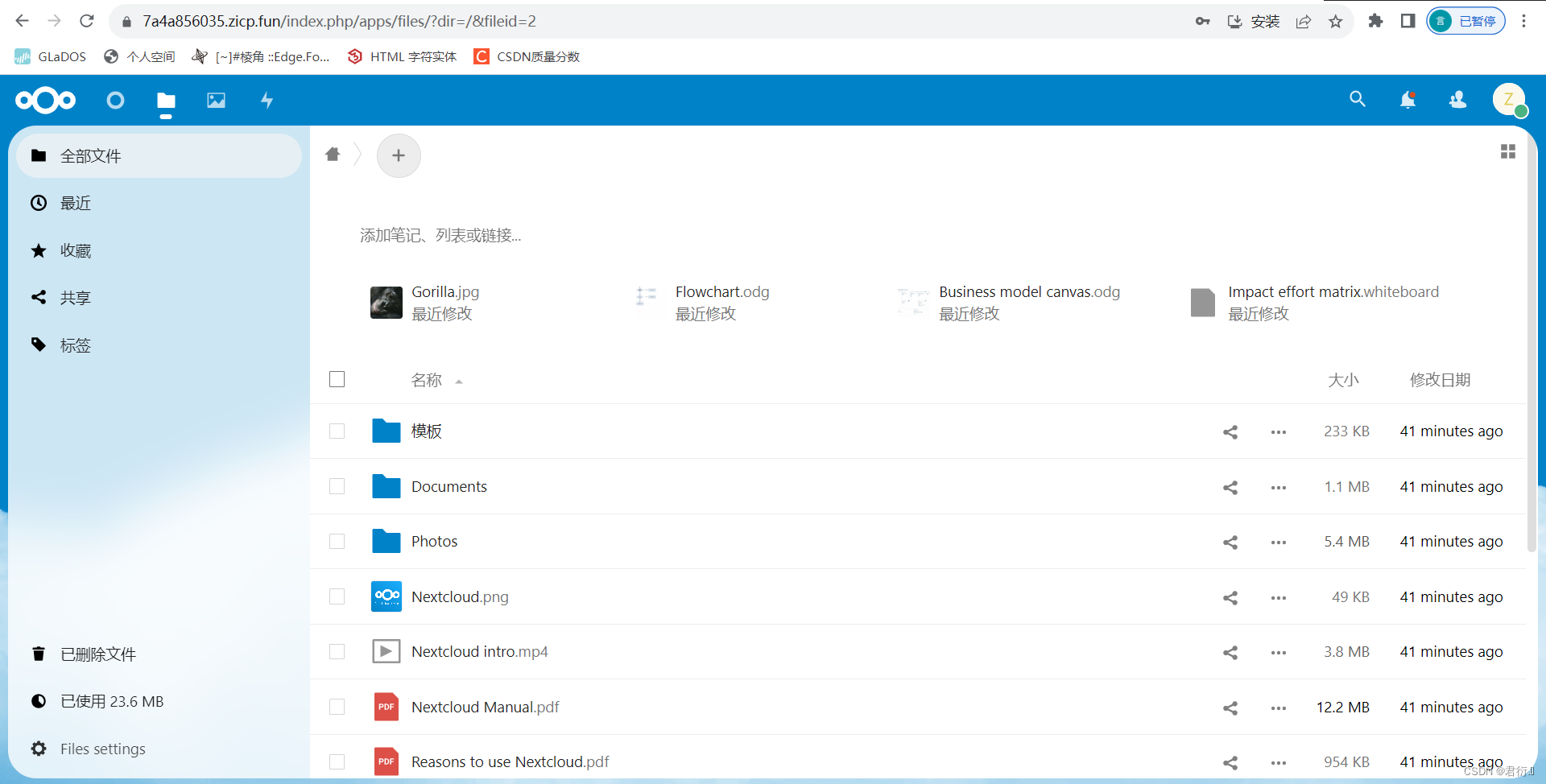Screen dimensions: 1546x784
Task: Sort files by 大小 column
Action: 1343,380
